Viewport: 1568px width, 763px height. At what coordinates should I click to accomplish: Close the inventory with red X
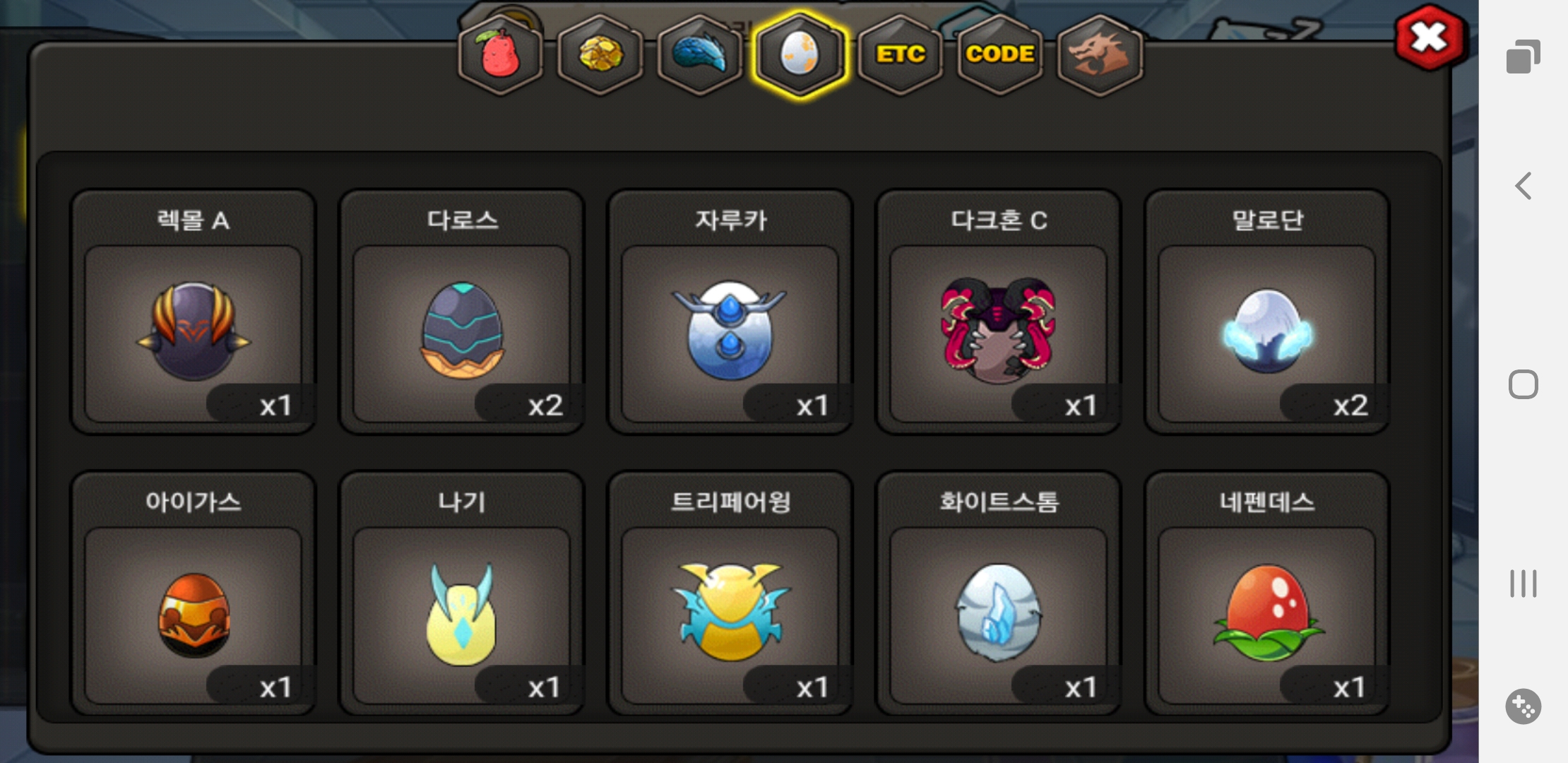click(1431, 37)
